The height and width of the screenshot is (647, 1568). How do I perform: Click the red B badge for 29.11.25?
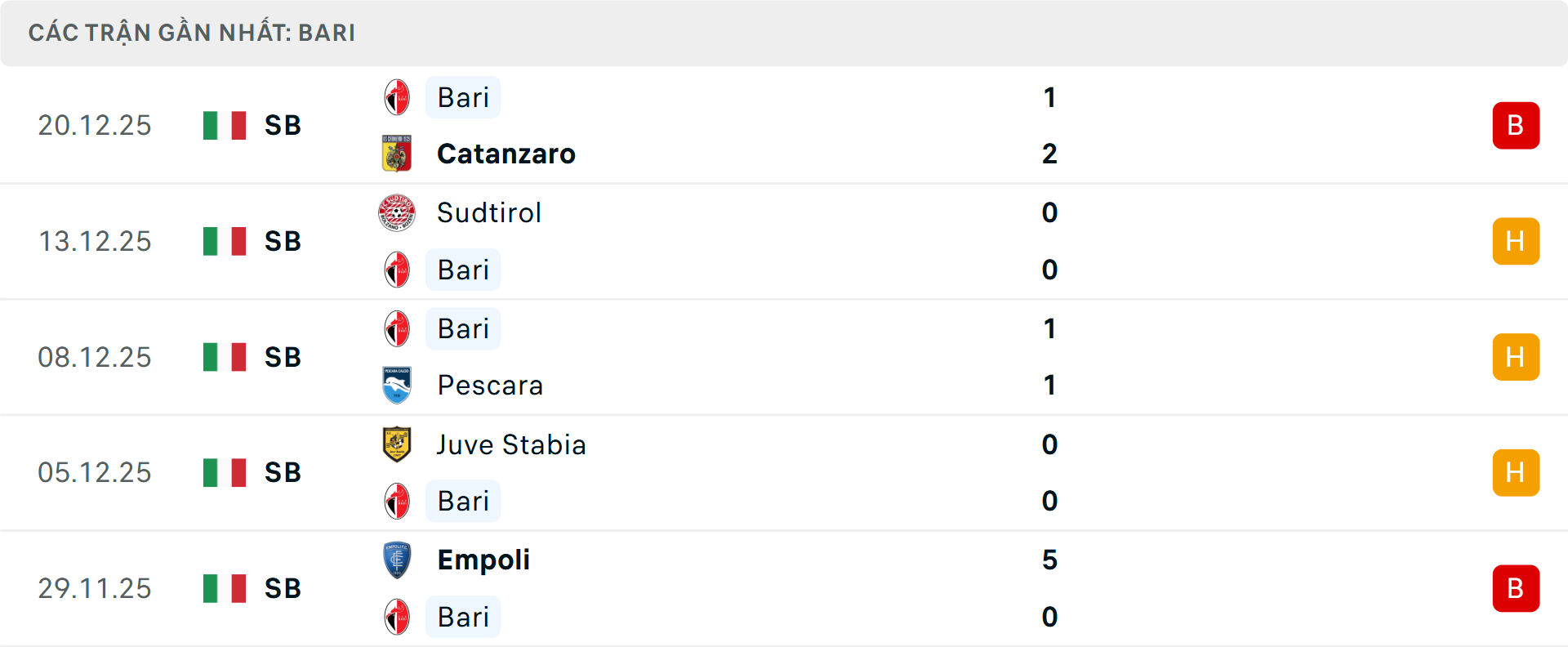pos(1516,588)
